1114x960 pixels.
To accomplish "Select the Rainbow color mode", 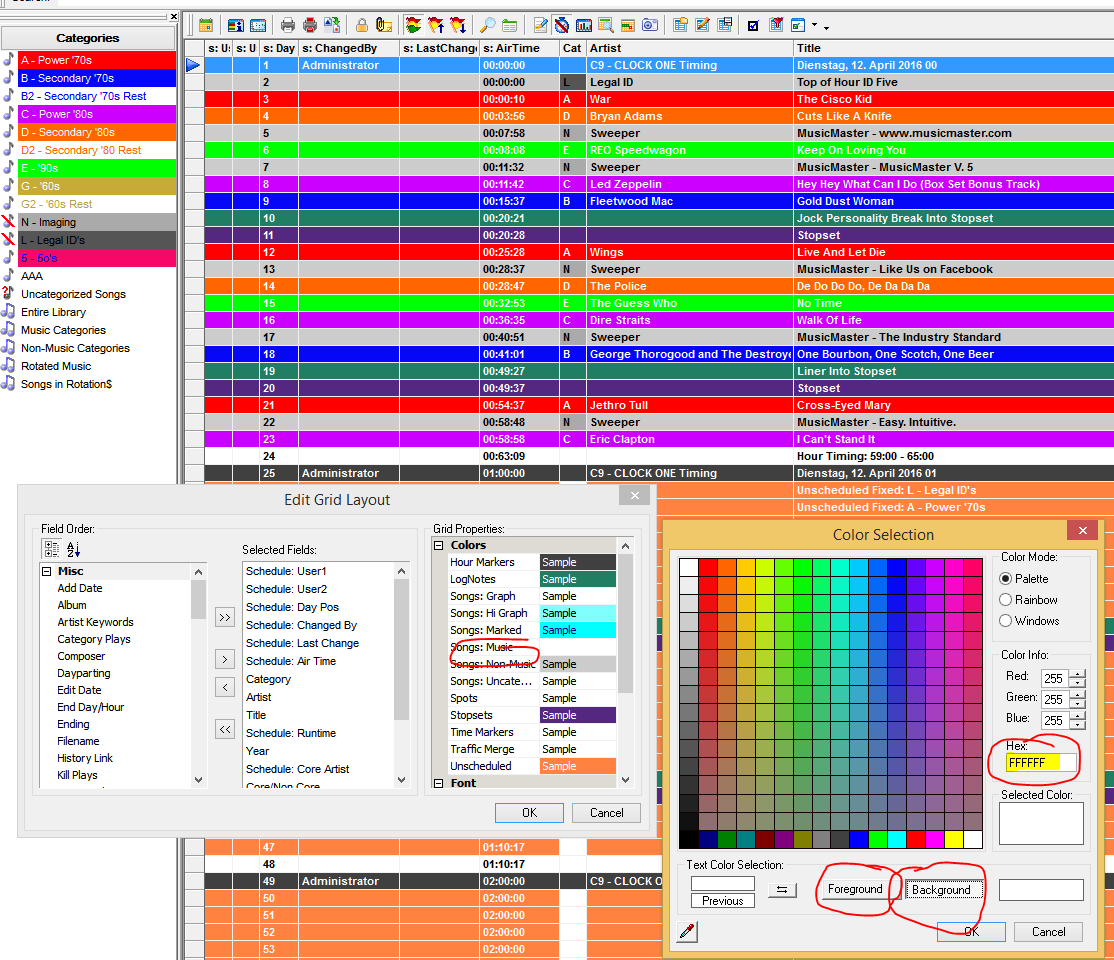I will tap(1005, 600).
